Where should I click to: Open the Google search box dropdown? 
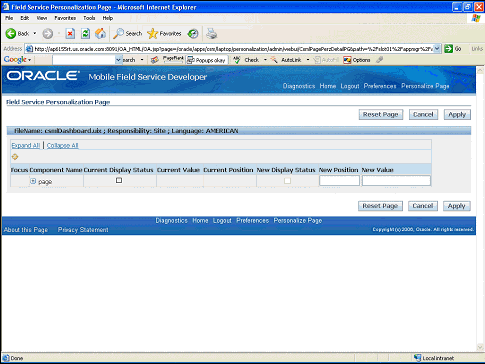tap(119, 60)
